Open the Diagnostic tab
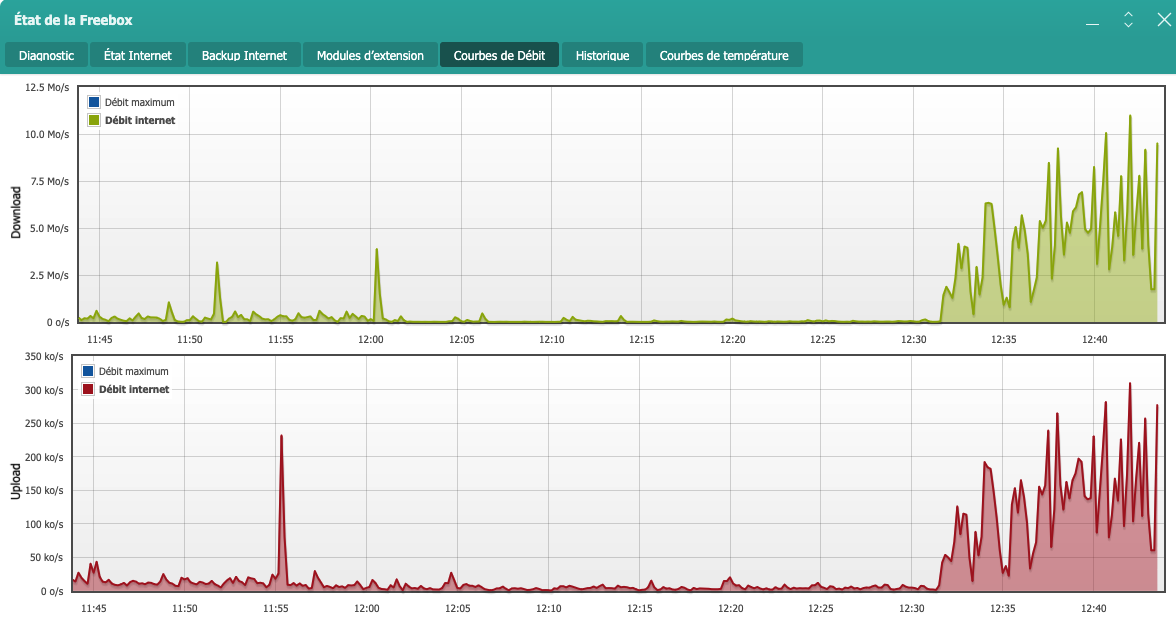Viewport: 1176px width, 626px height. pos(46,55)
